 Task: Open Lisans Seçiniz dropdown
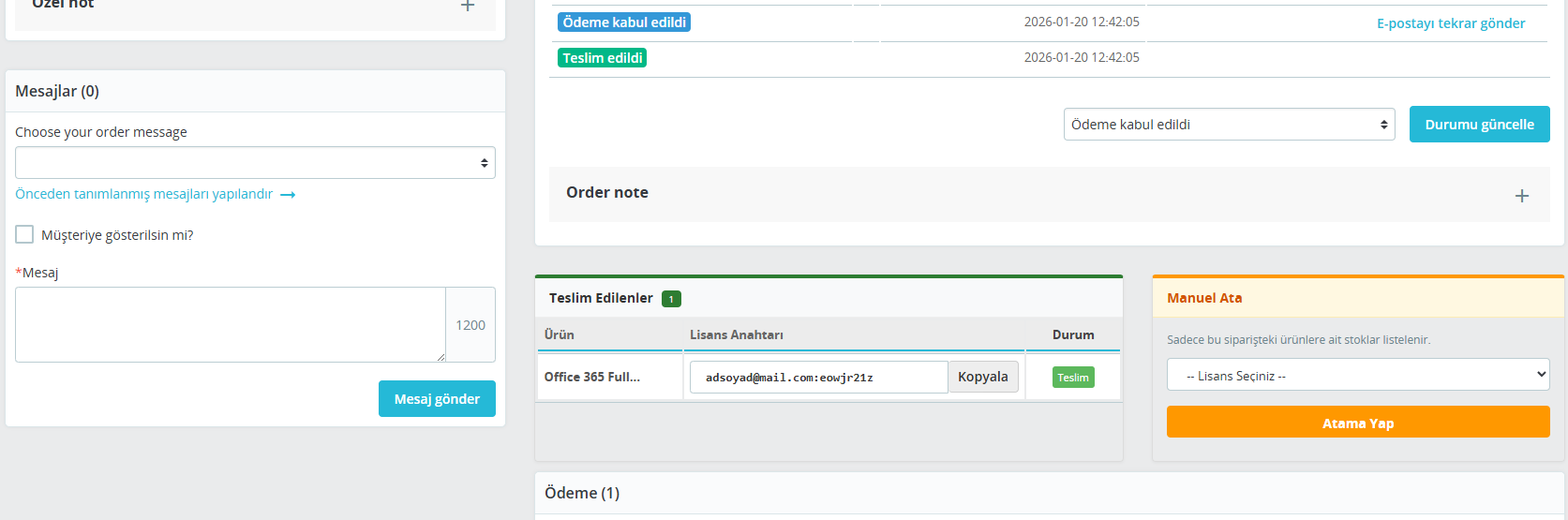1357,376
